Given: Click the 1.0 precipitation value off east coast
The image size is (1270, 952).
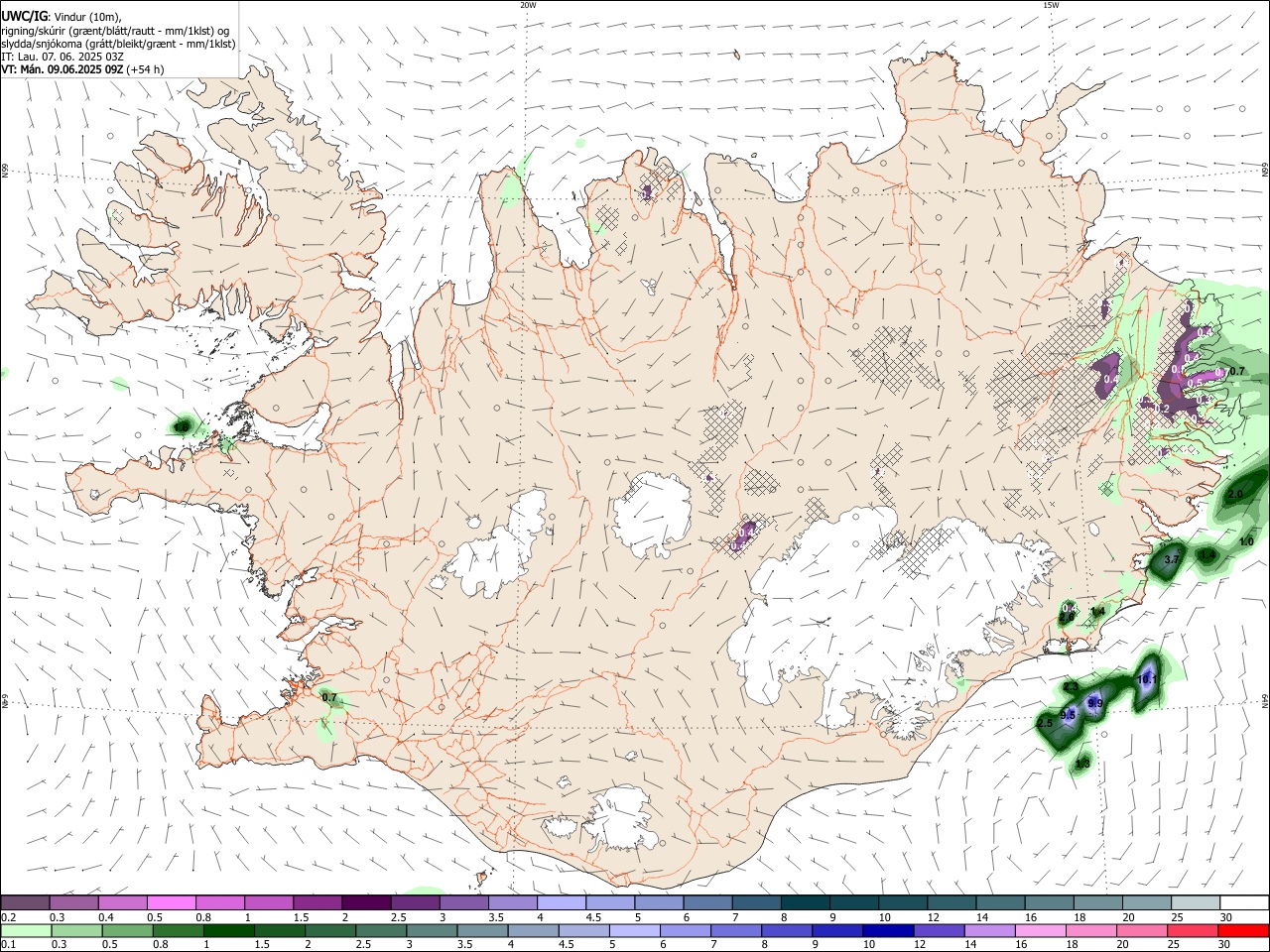Looking at the screenshot, I should coord(1247,541).
